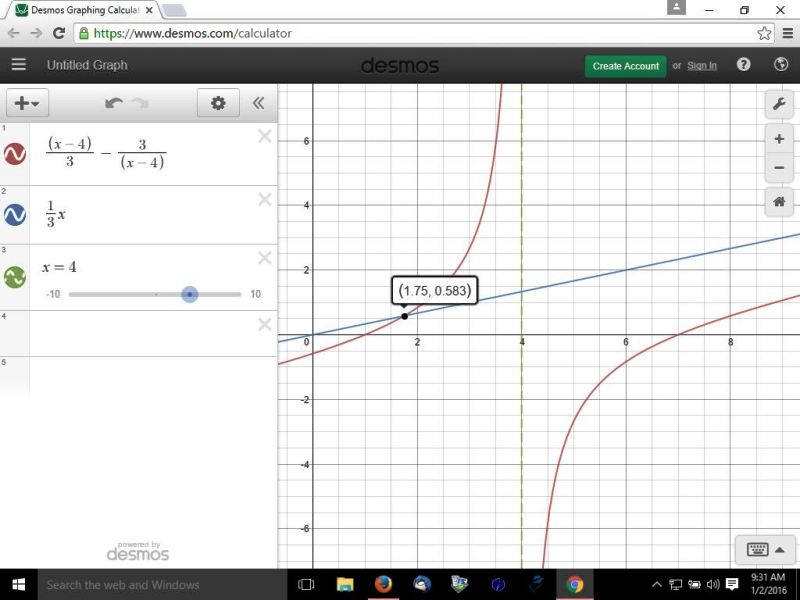Screen dimensions: 800x600
Task: Open the Chrome menu button
Action: [x=788, y=33]
